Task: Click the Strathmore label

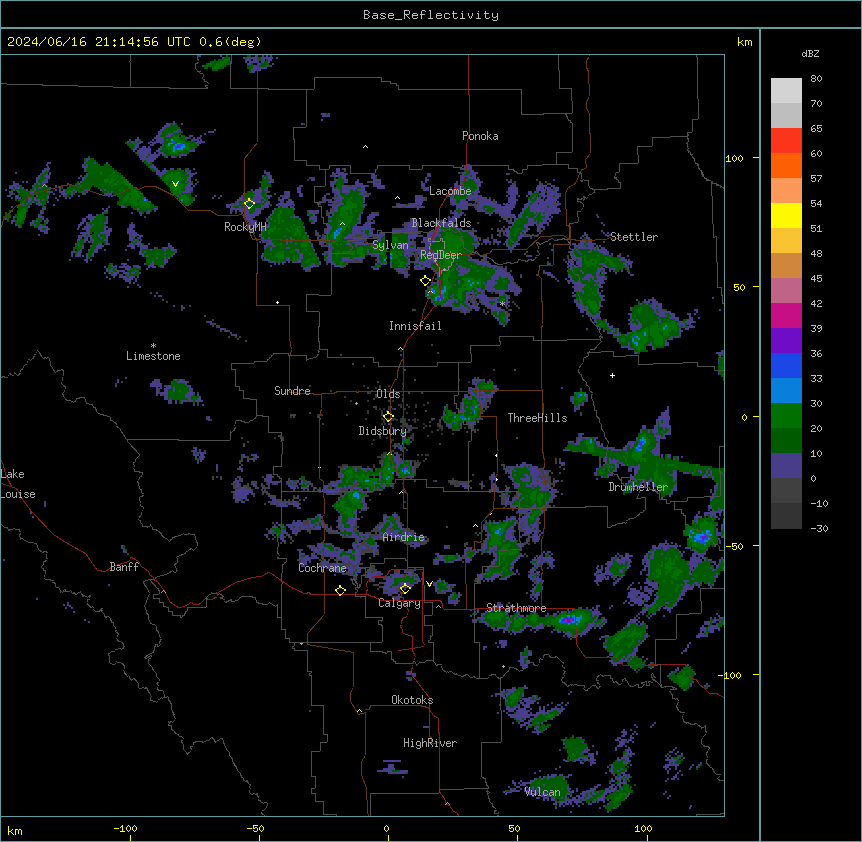Action: click(x=516, y=608)
